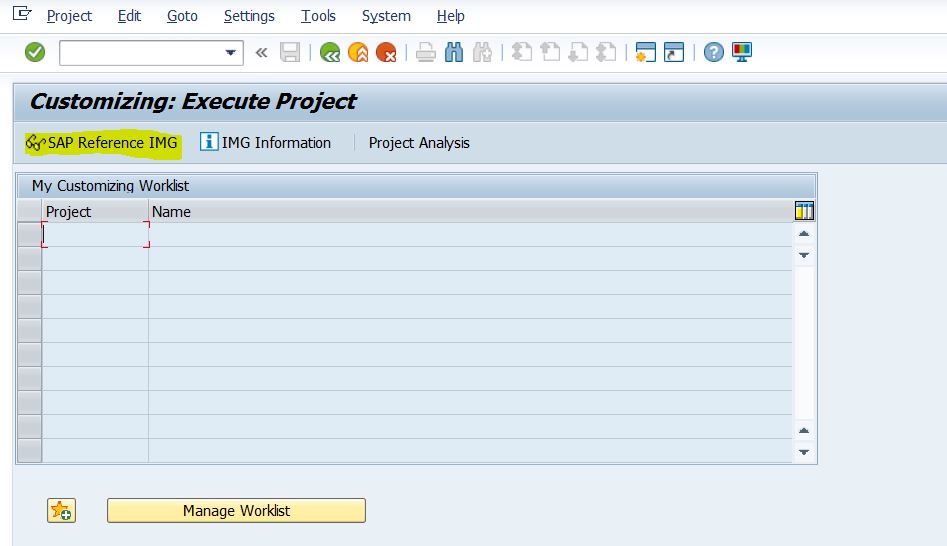
Task: Open the Edit menu
Action: (129, 16)
